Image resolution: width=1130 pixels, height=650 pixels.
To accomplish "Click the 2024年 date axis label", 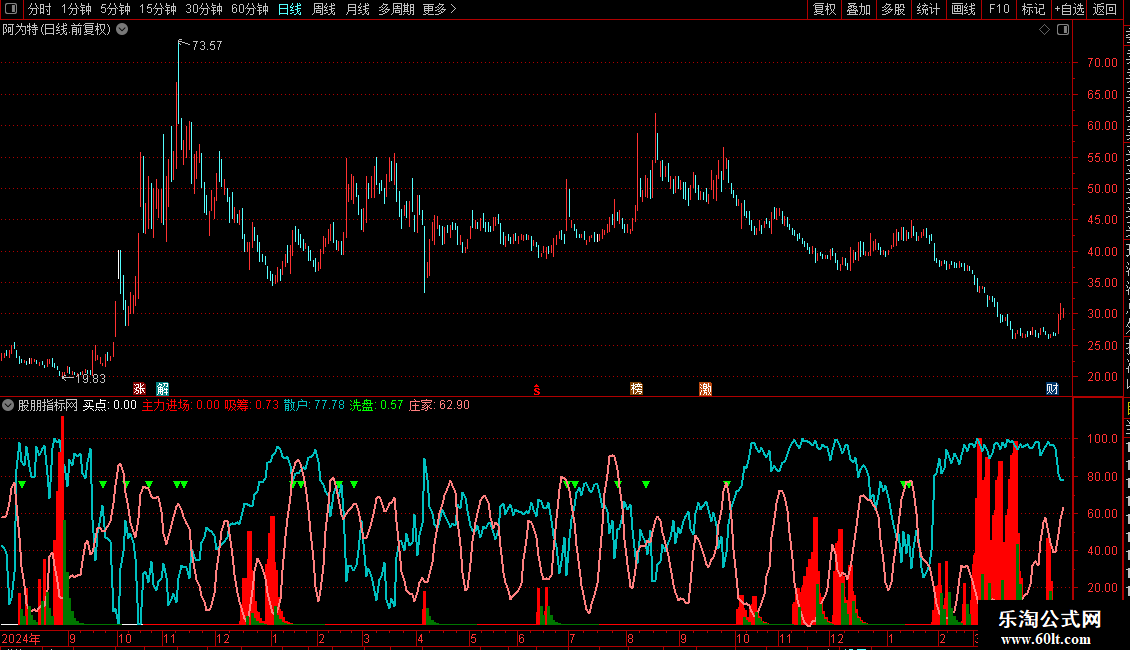I will coord(21,638).
